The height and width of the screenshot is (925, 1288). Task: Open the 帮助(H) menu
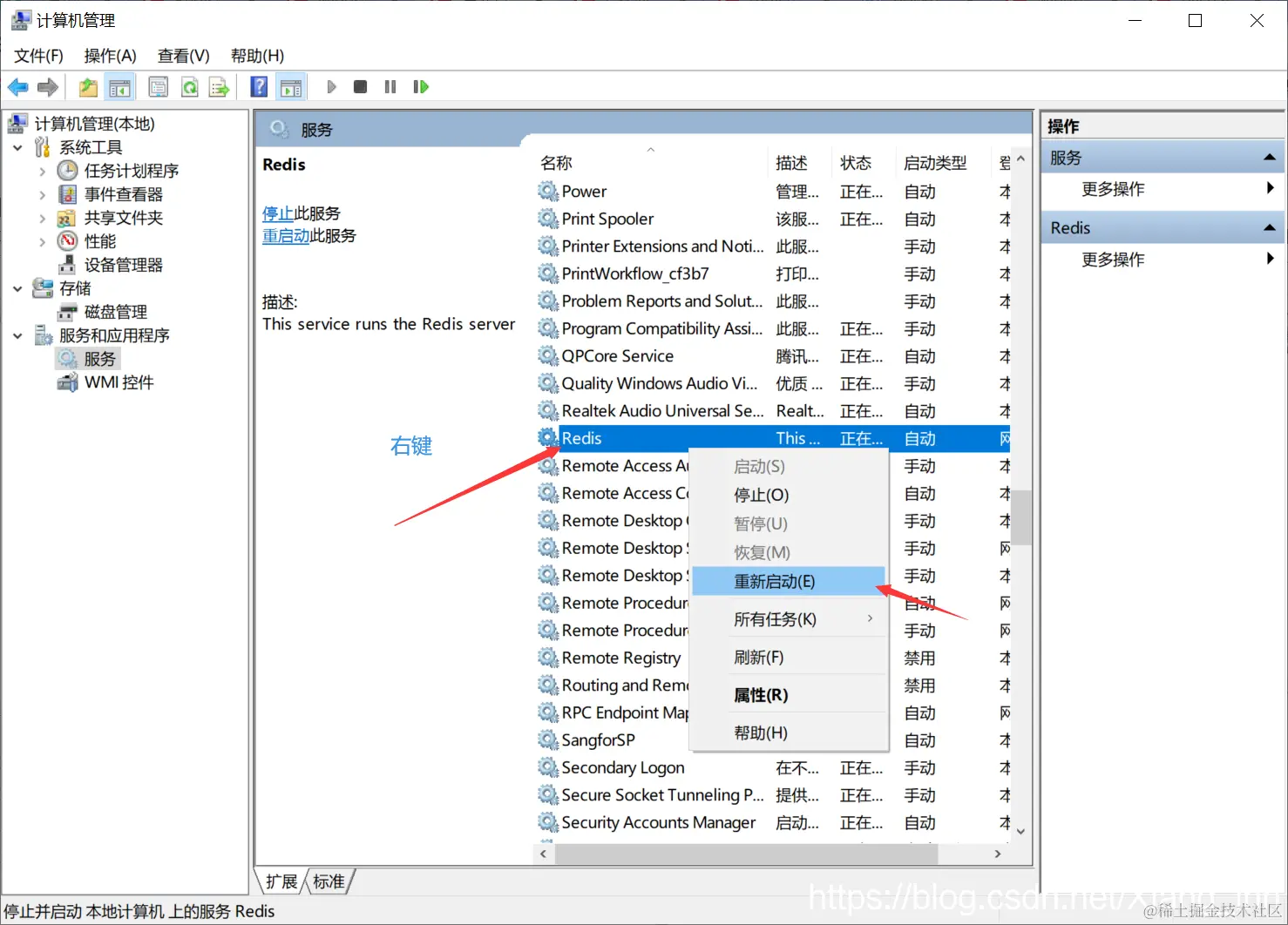point(257,56)
